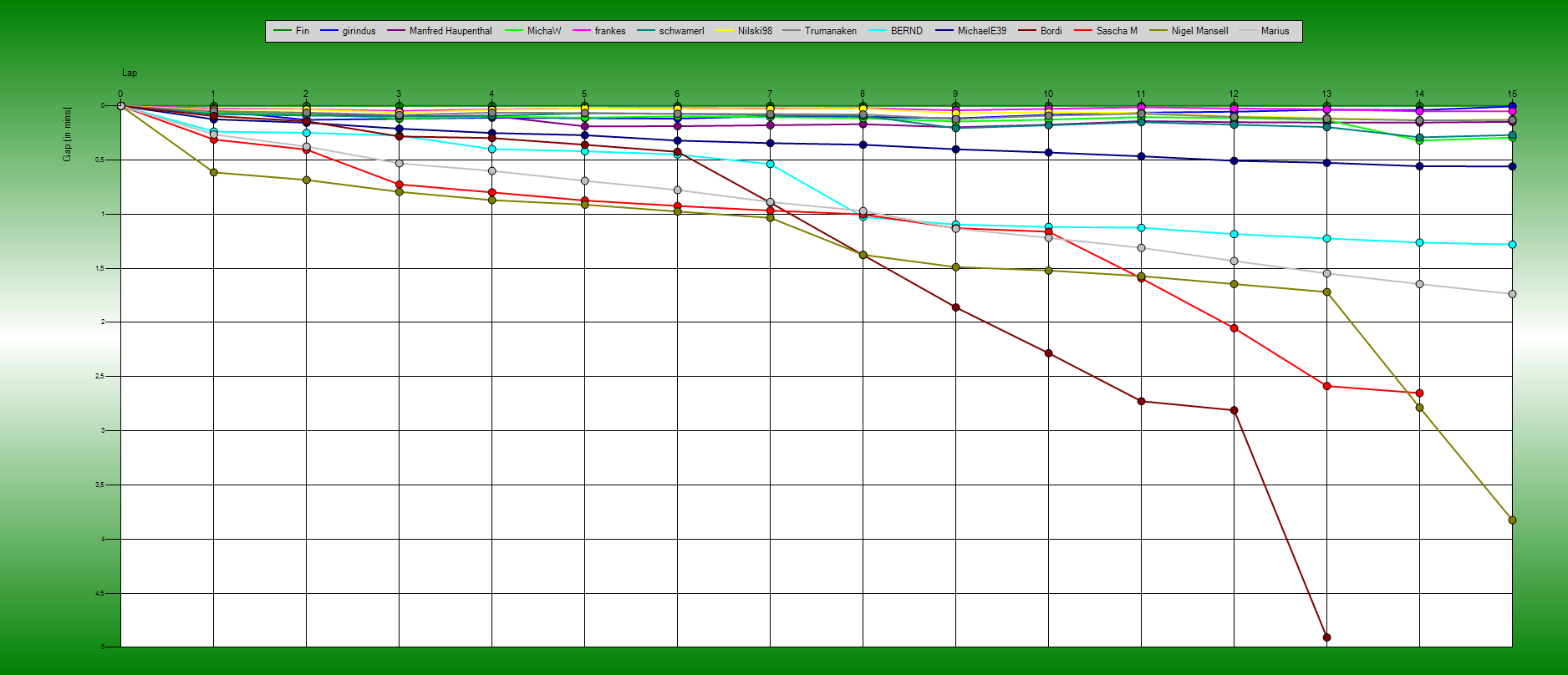Click BERND's cyan lap 12 data point
Viewport: 1568px width, 675px height.
[1234, 234]
